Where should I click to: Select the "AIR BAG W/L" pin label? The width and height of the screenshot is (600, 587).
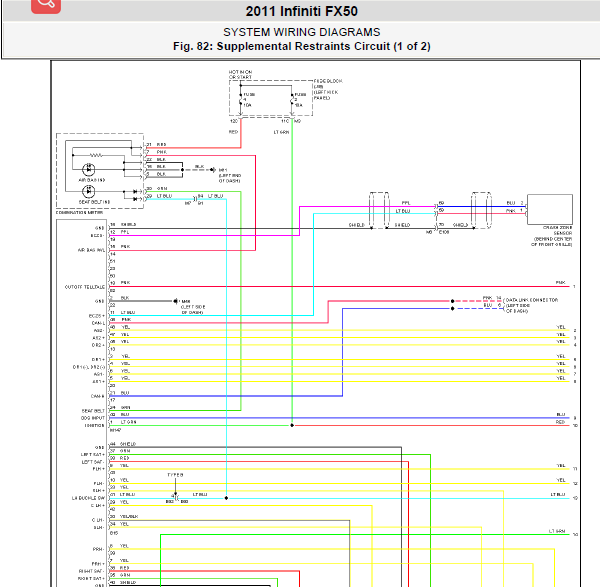(x=91, y=250)
